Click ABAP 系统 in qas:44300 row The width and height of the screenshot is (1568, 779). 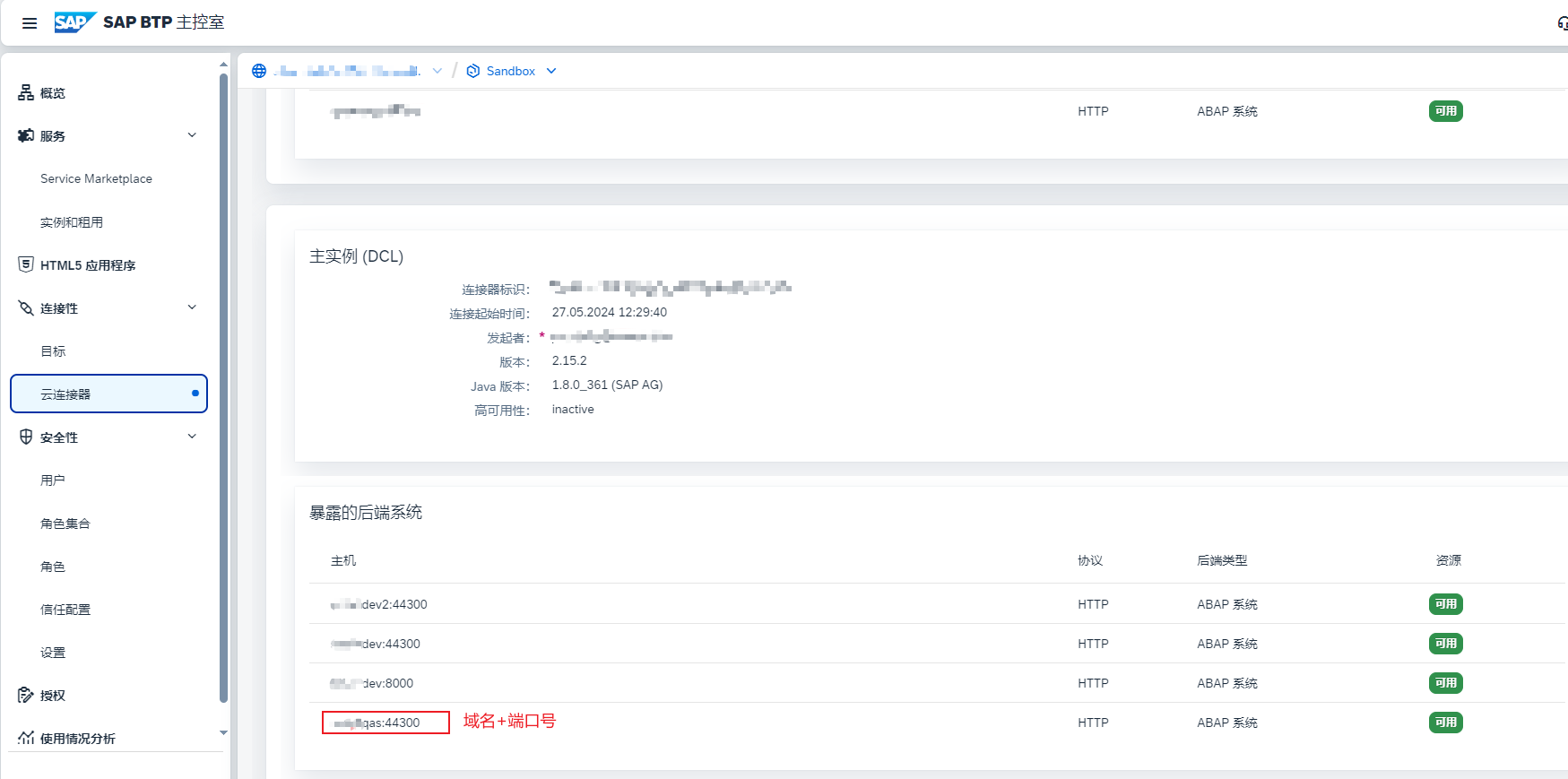(x=1227, y=723)
